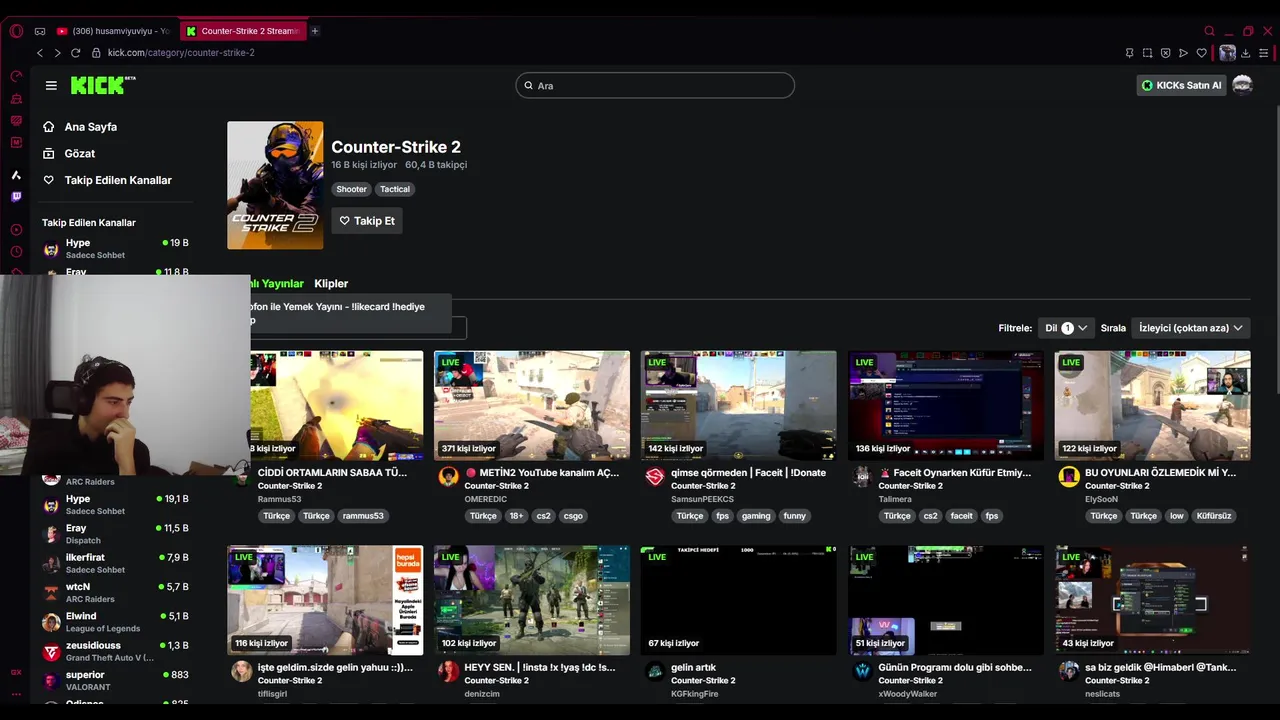Take snapshot with the capture icon
1280x720 pixels.
click(1147, 53)
